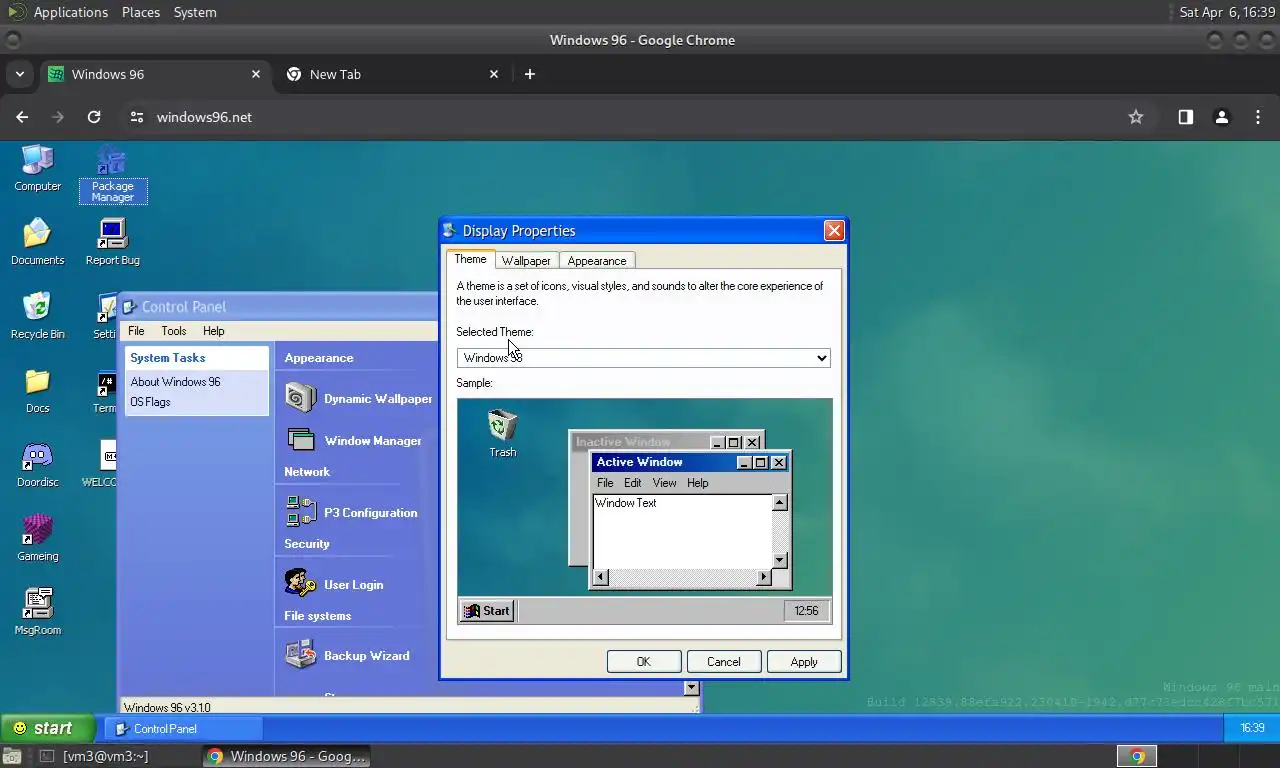Open the System menu in top panel
The width and height of the screenshot is (1280, 768).
click(195, 12)
